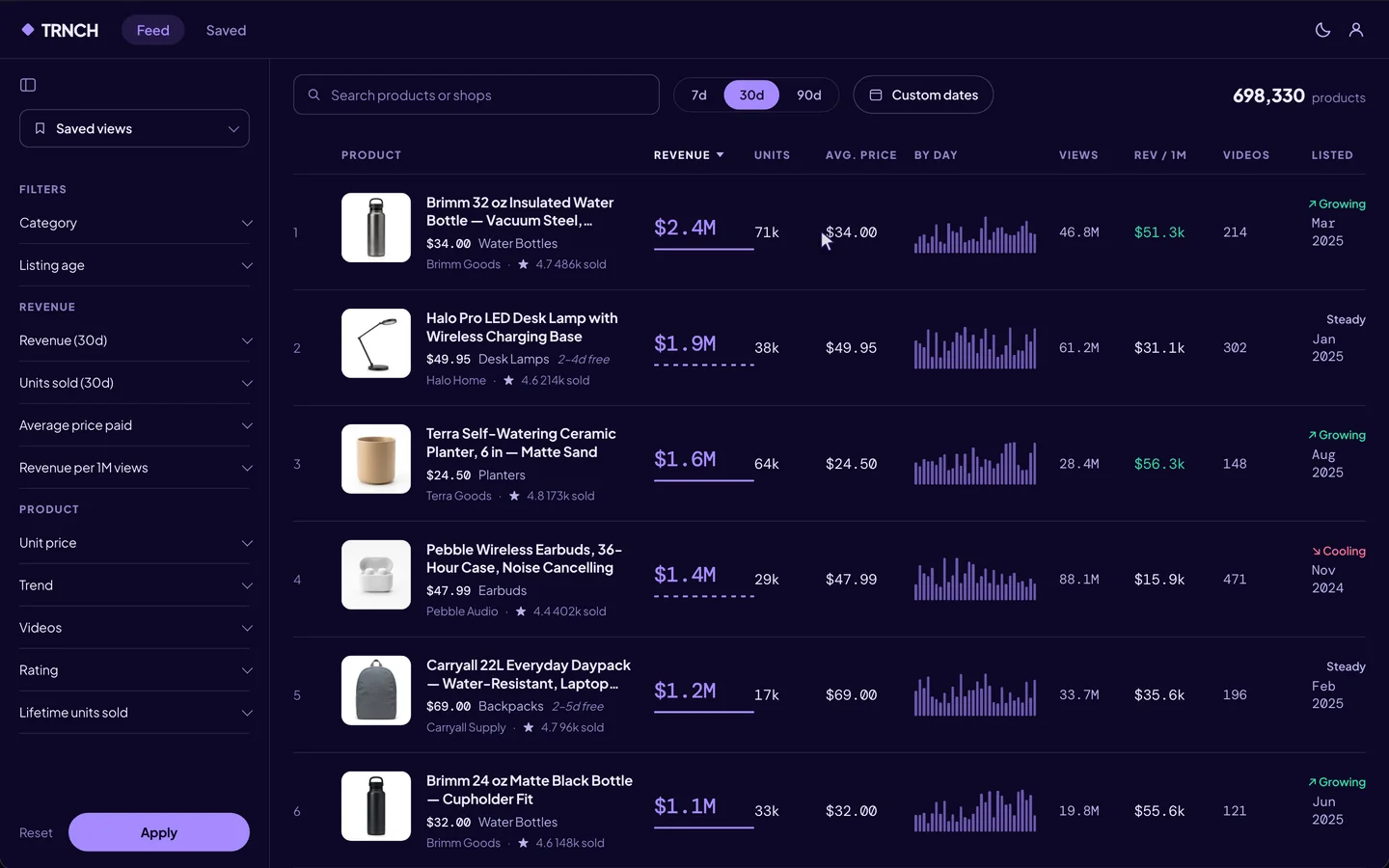Screen dimensions: 1389x868
Task: Open the user account icon
Action: 1356,30
